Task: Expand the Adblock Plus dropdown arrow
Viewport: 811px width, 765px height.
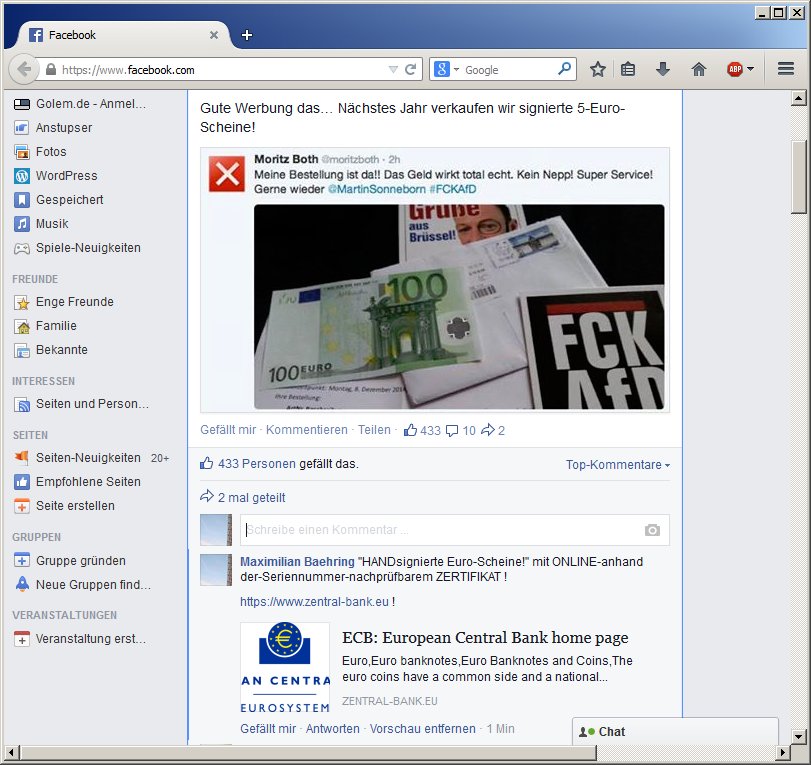Action: [x=750, y=69]
